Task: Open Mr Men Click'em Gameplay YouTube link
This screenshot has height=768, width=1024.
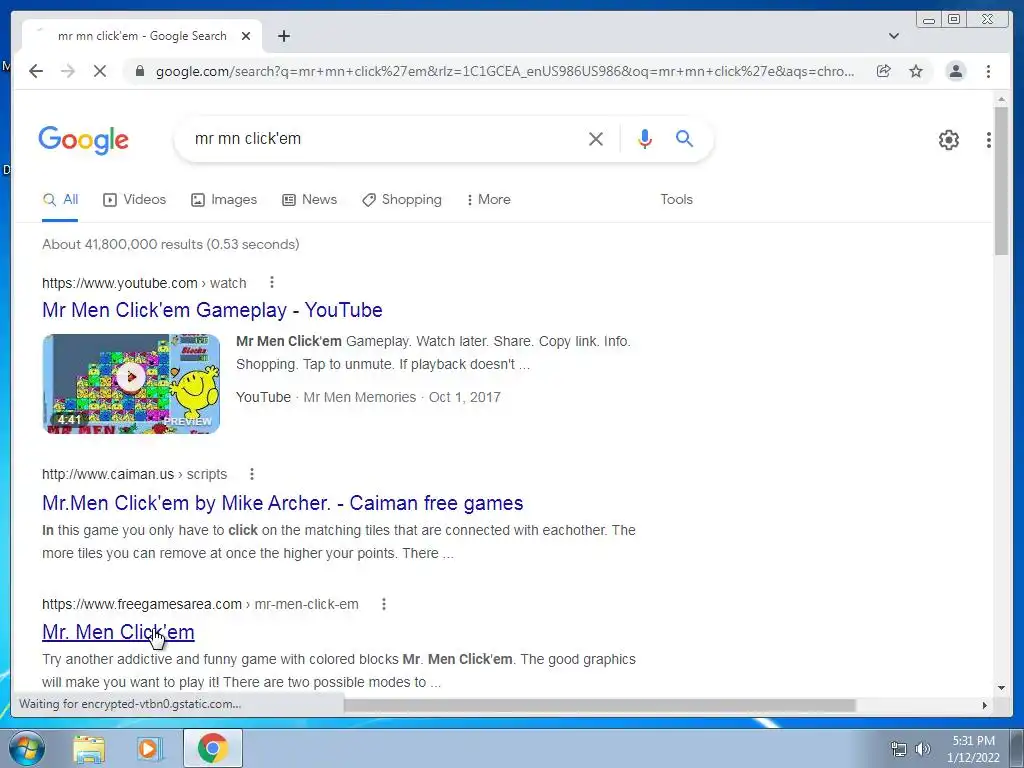Action: click(212, 310)
